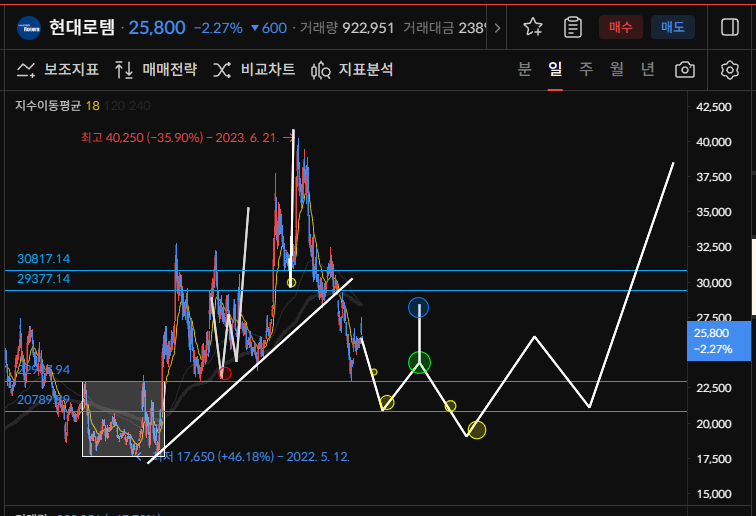Switch chart to 월 monthly timeframe

pos(617,69)
